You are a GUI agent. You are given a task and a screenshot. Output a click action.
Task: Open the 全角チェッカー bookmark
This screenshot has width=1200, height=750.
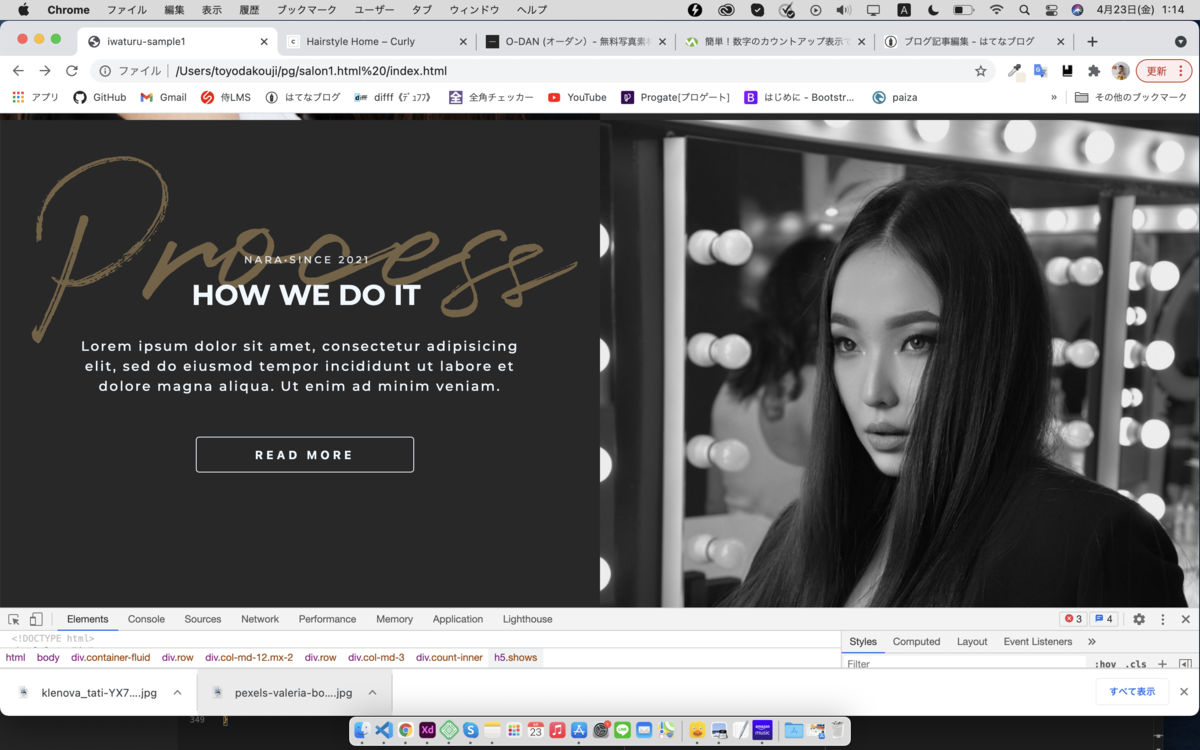click(491, 97)
